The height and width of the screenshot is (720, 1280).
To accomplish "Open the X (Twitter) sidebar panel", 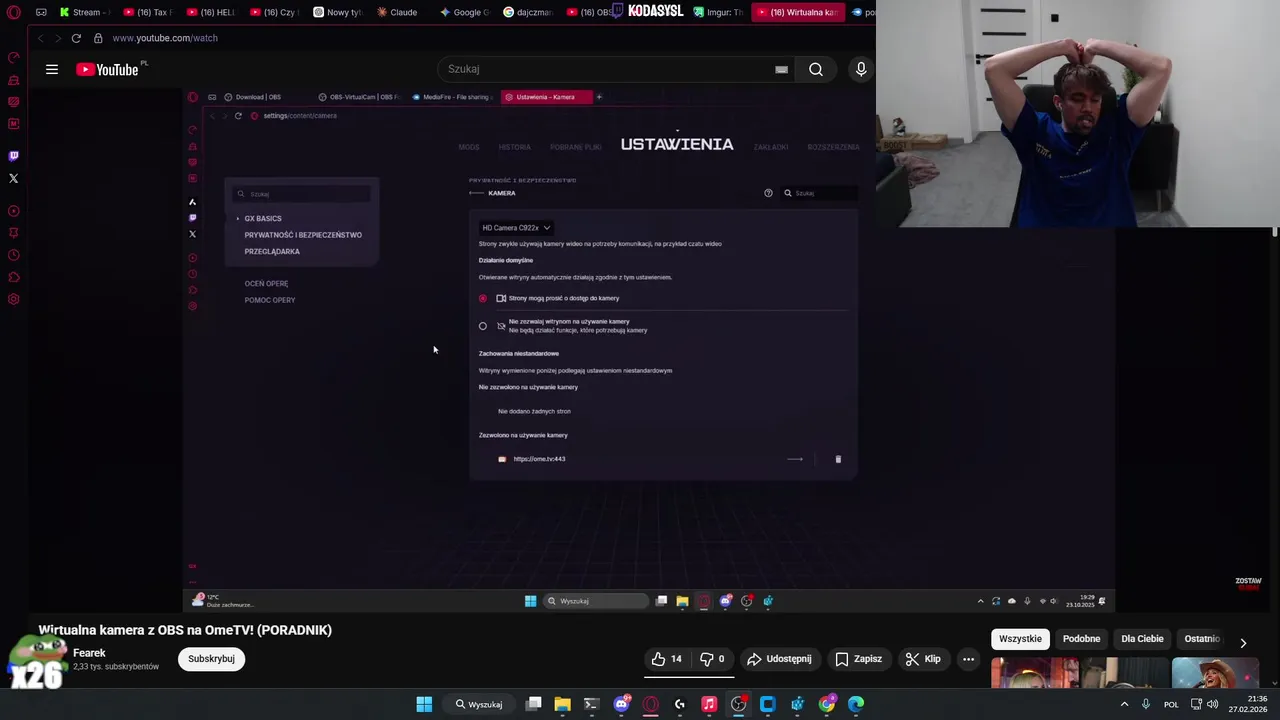I will 14,178.
